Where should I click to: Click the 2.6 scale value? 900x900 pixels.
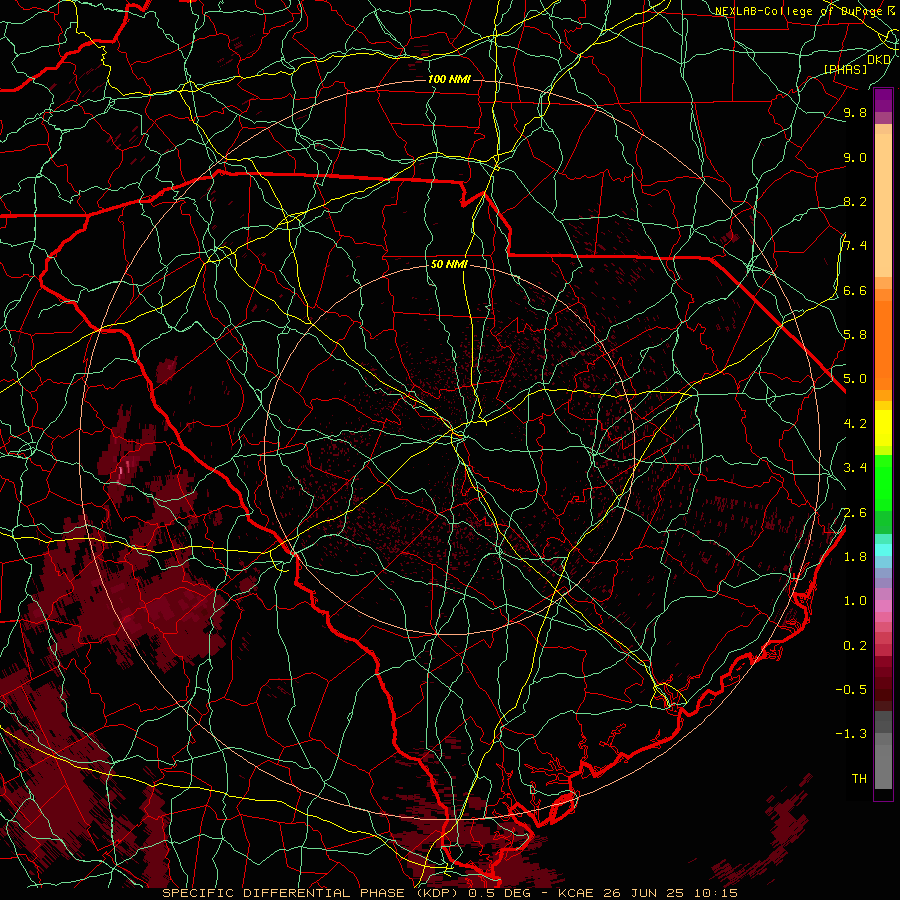855,513
